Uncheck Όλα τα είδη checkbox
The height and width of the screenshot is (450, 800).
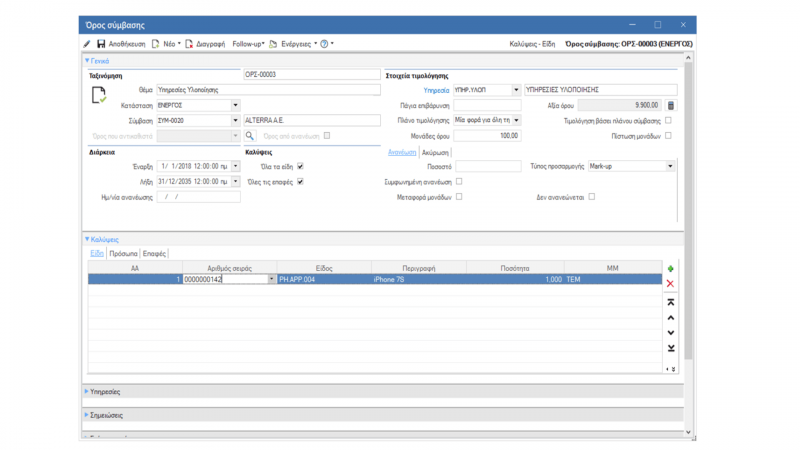(301, 166)
